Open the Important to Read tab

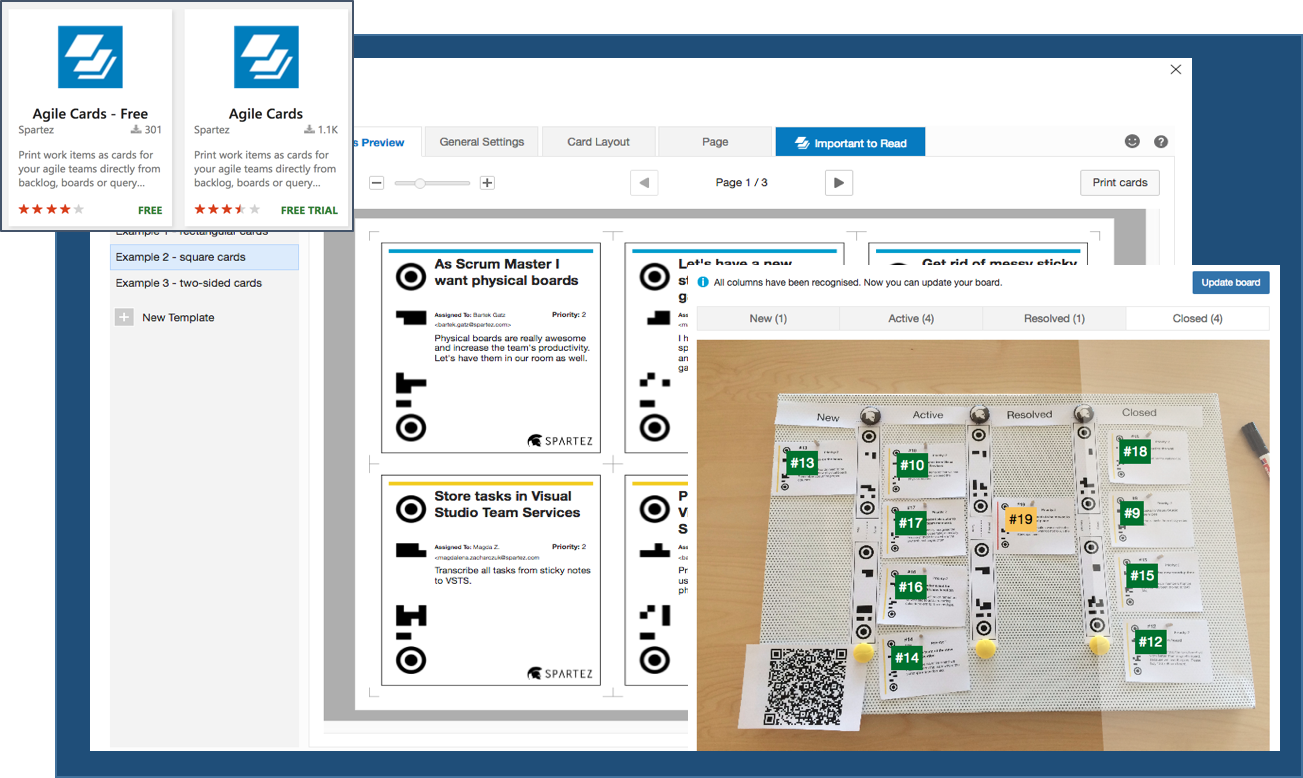point(850,142)
